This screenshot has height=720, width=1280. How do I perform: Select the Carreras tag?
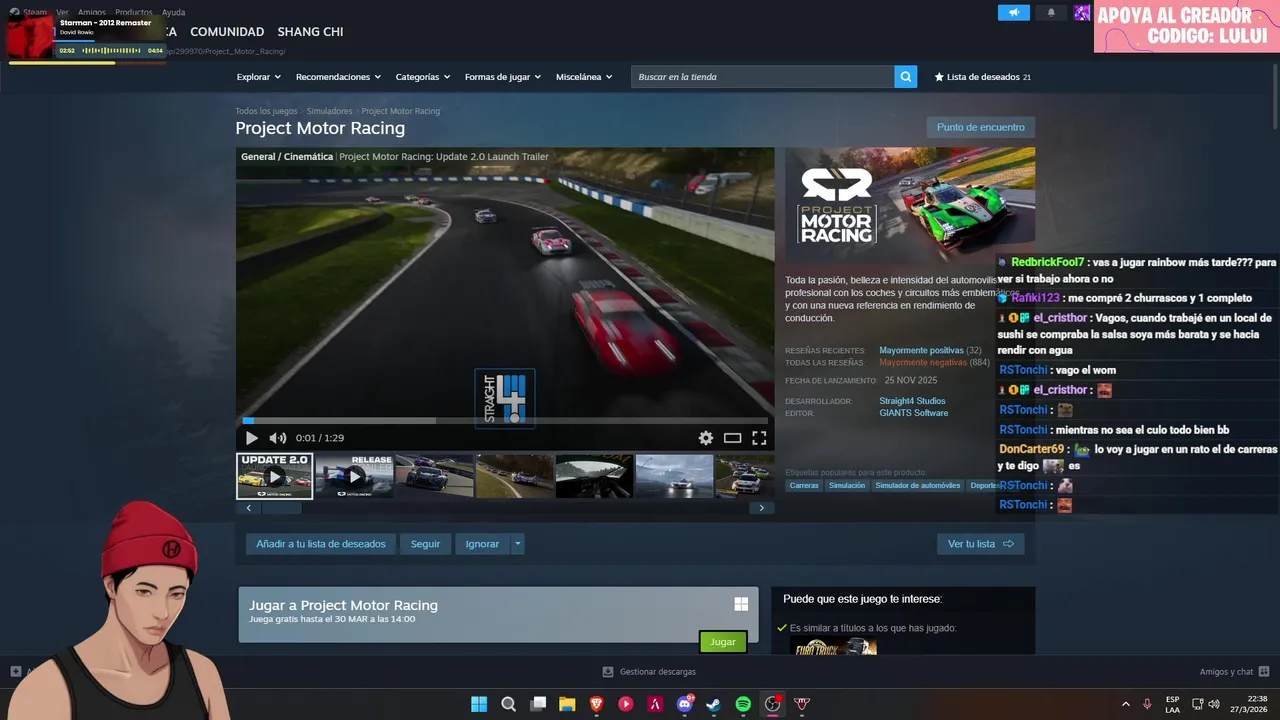[804, 486]
